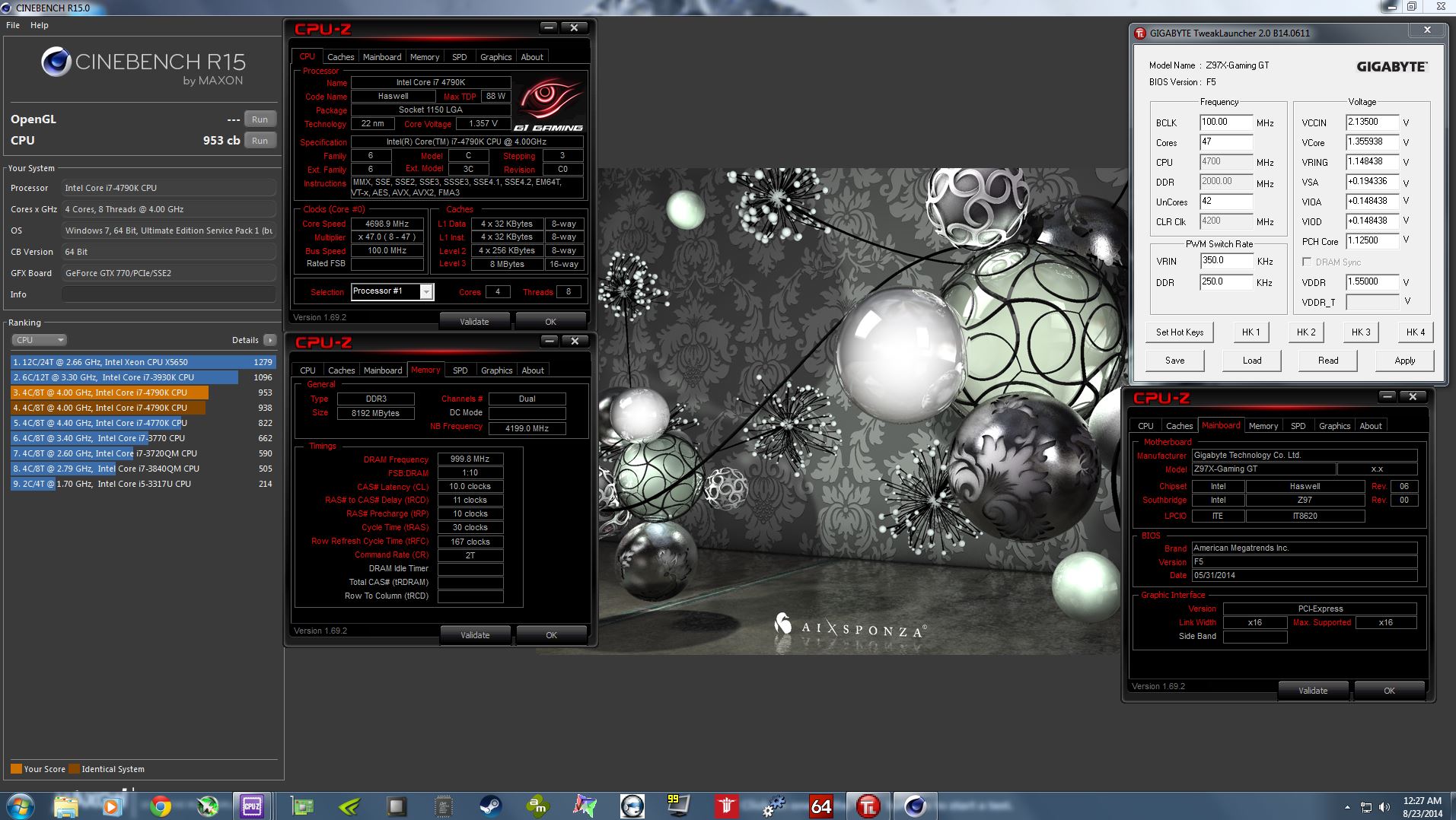Viewport: 1456px width, 820px height.
Task: Click the BCLK frequency field
Action: pyautogui.click(x=1226, y=122)
